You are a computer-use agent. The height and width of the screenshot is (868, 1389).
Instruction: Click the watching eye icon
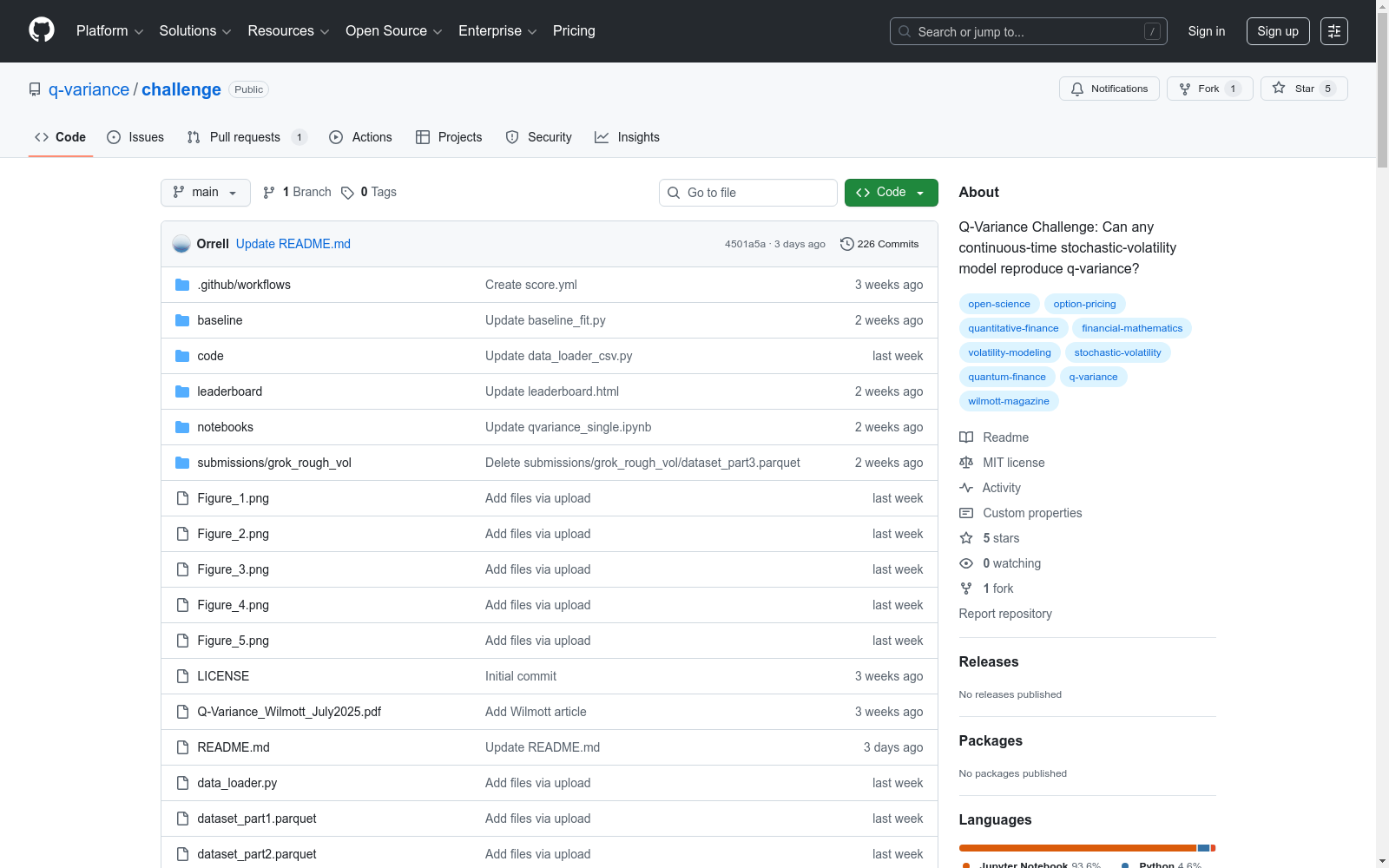(x=966, y=563)
